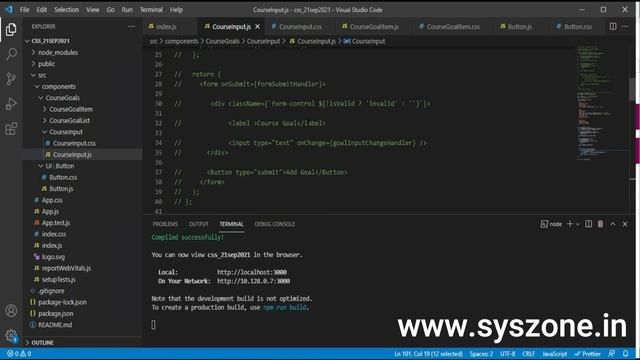The image size is (640, 360).
Task: Expand the public folder
Action: [x=47, y=64]
